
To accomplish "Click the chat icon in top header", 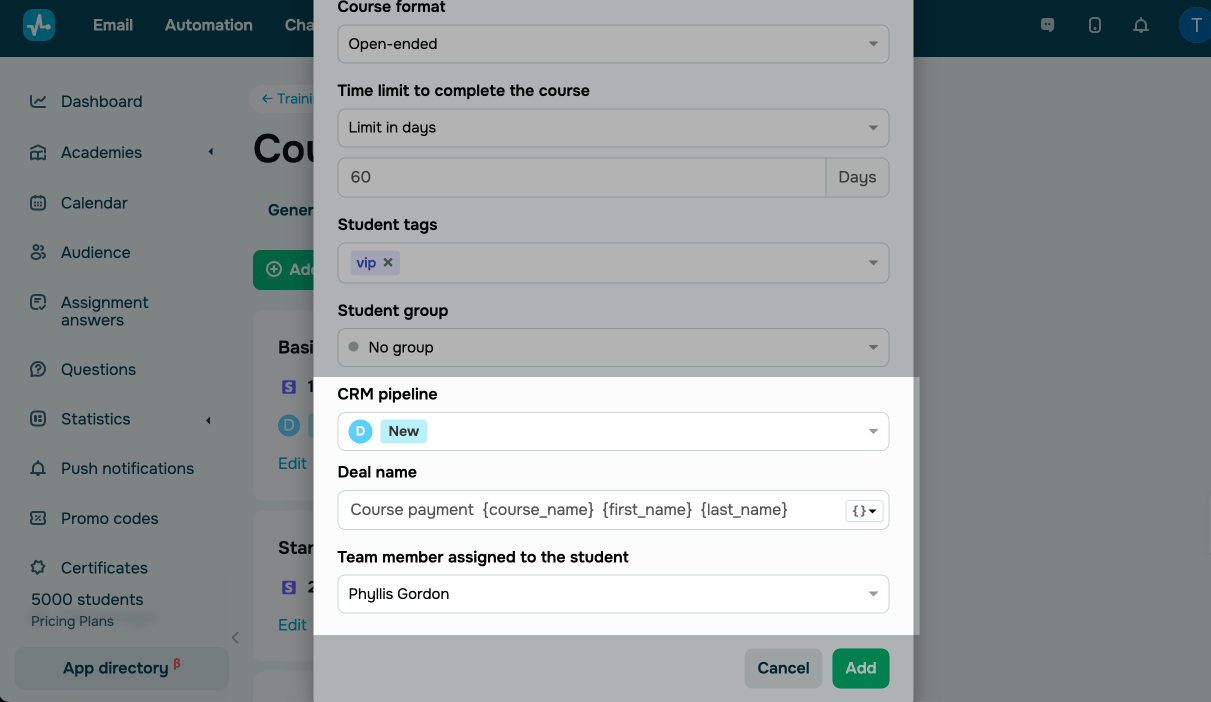I will pos(1048,25).
